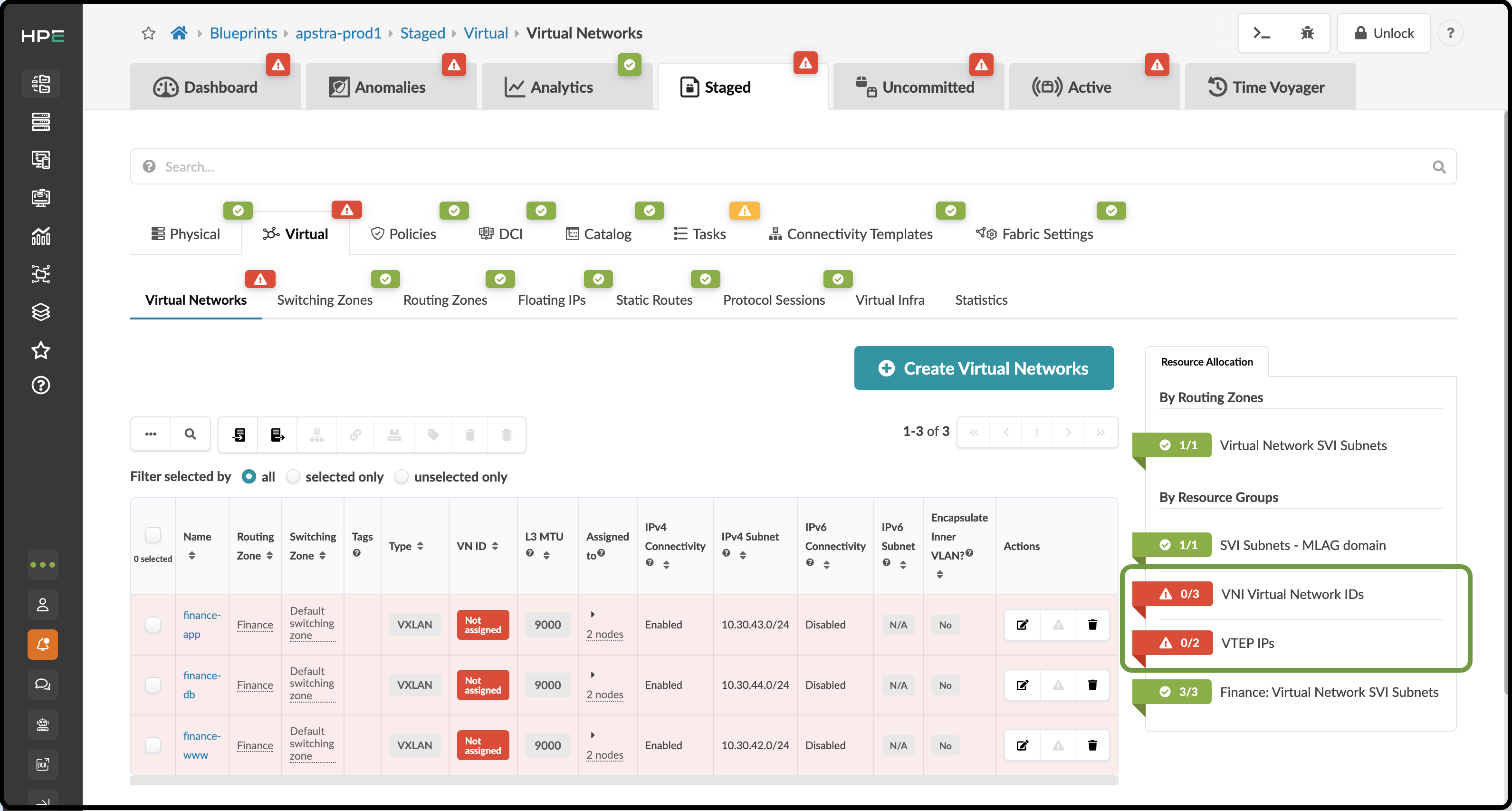This screenshot has height=811, width=1512.
Task: Click the Unlock button
Action: coord(1384,33)
